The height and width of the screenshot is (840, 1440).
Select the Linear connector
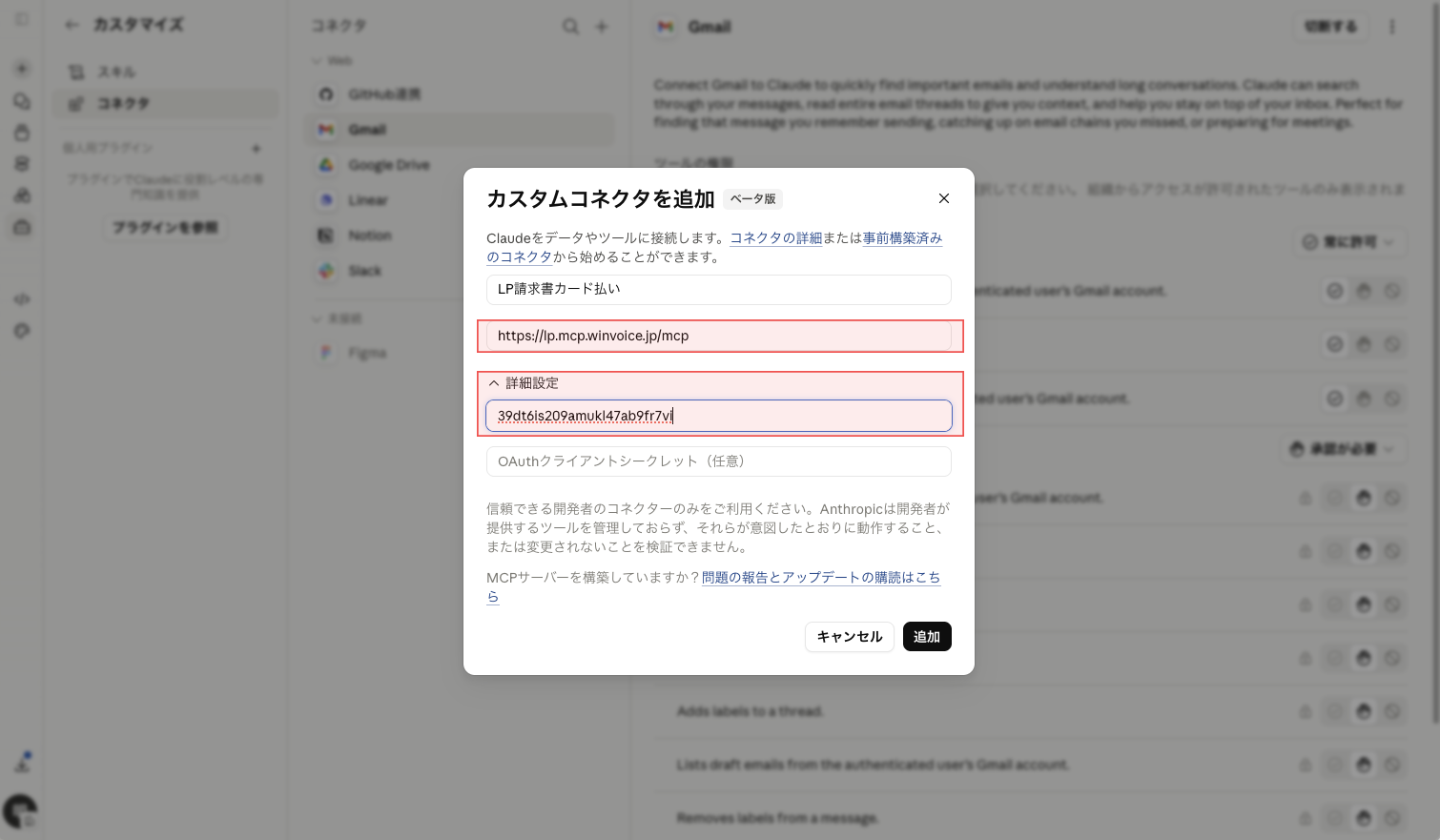[460, 200]
